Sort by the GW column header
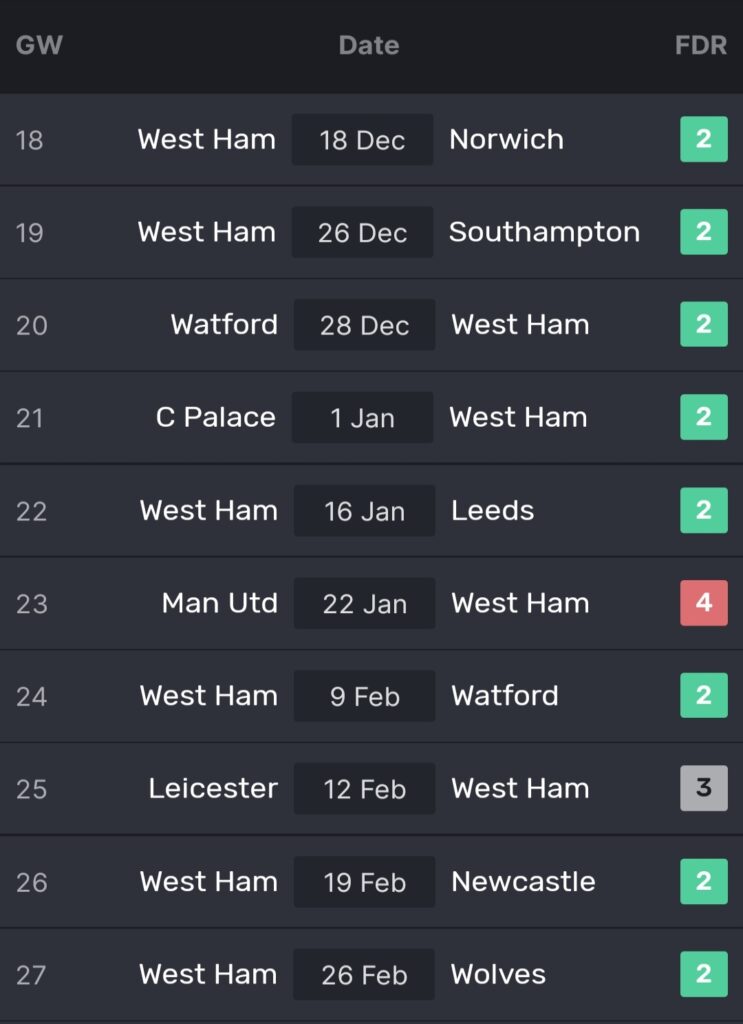 39,45
